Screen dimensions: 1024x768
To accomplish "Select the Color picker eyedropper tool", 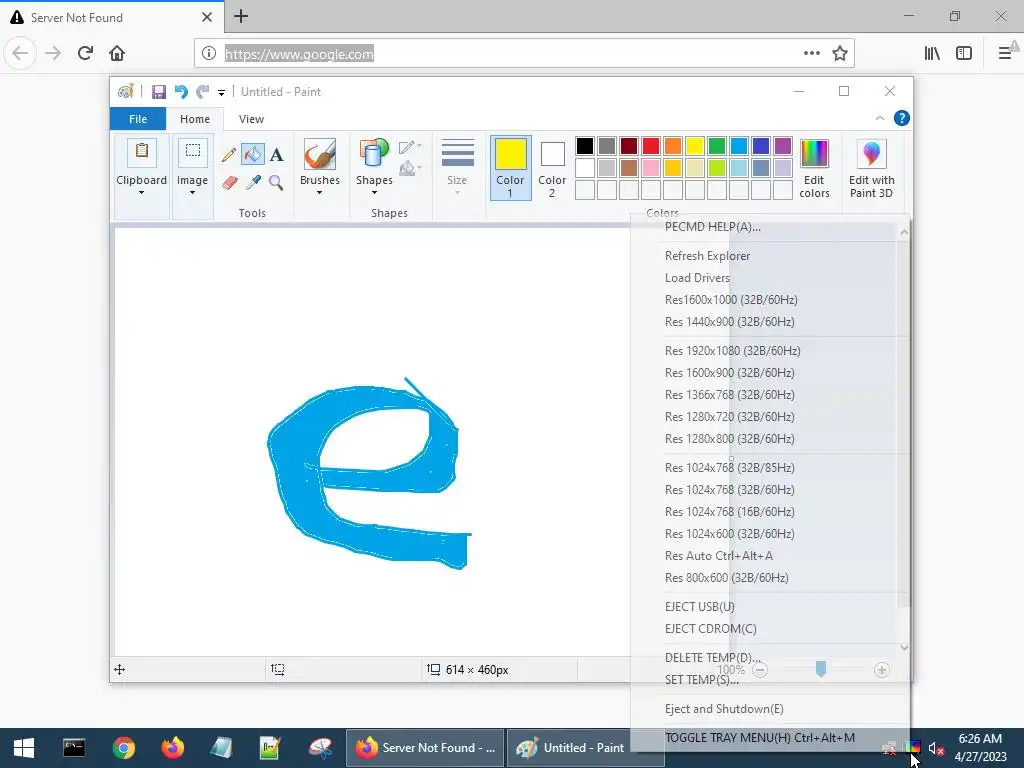I will pyautogui.click(x=253, y=182).
